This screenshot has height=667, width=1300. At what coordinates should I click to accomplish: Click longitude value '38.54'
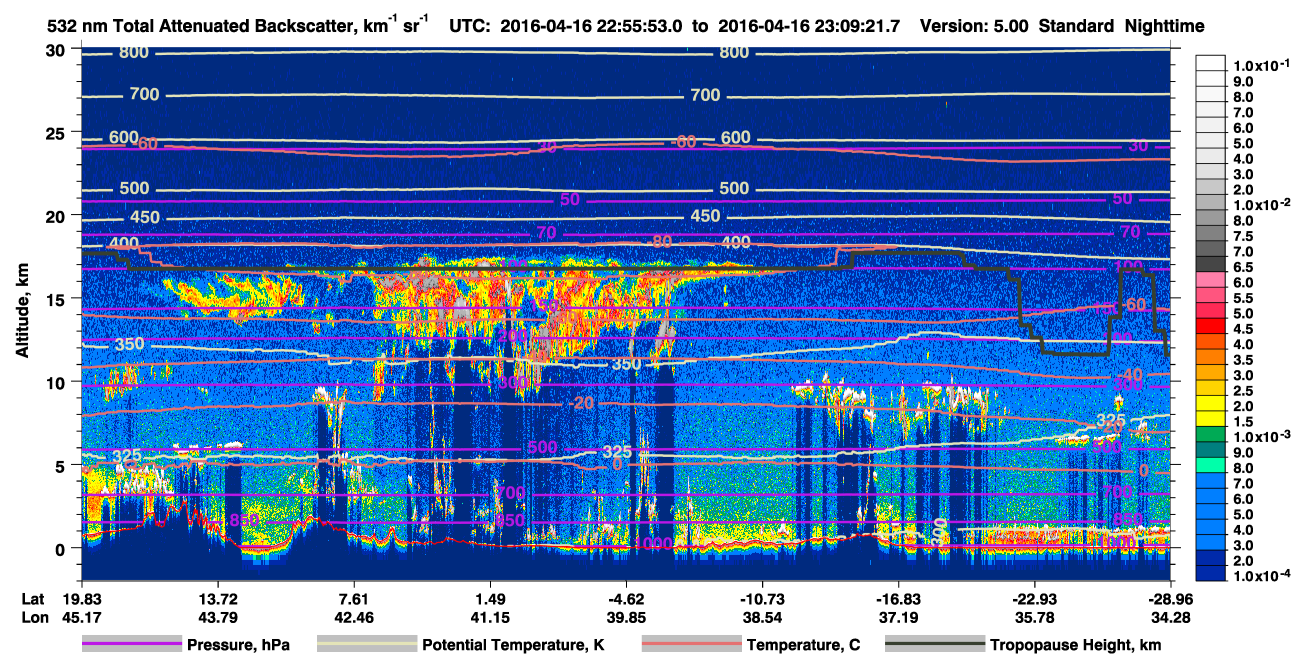pyautogui.click(x=762, y=618)
